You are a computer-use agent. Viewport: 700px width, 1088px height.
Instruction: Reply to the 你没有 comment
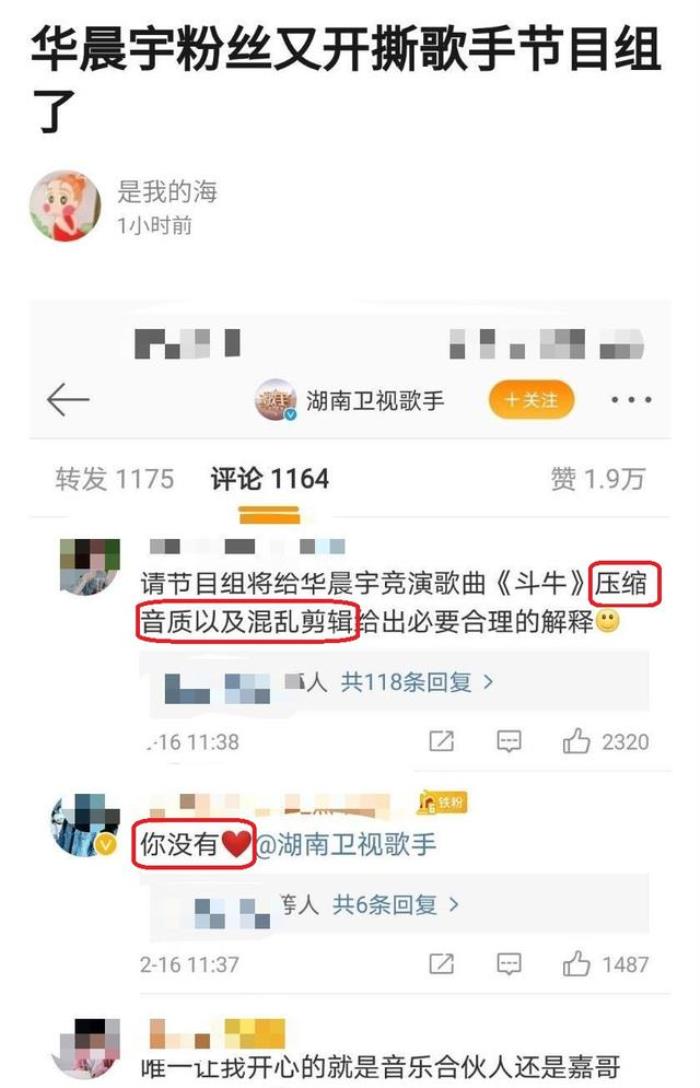tap(509, 964)
